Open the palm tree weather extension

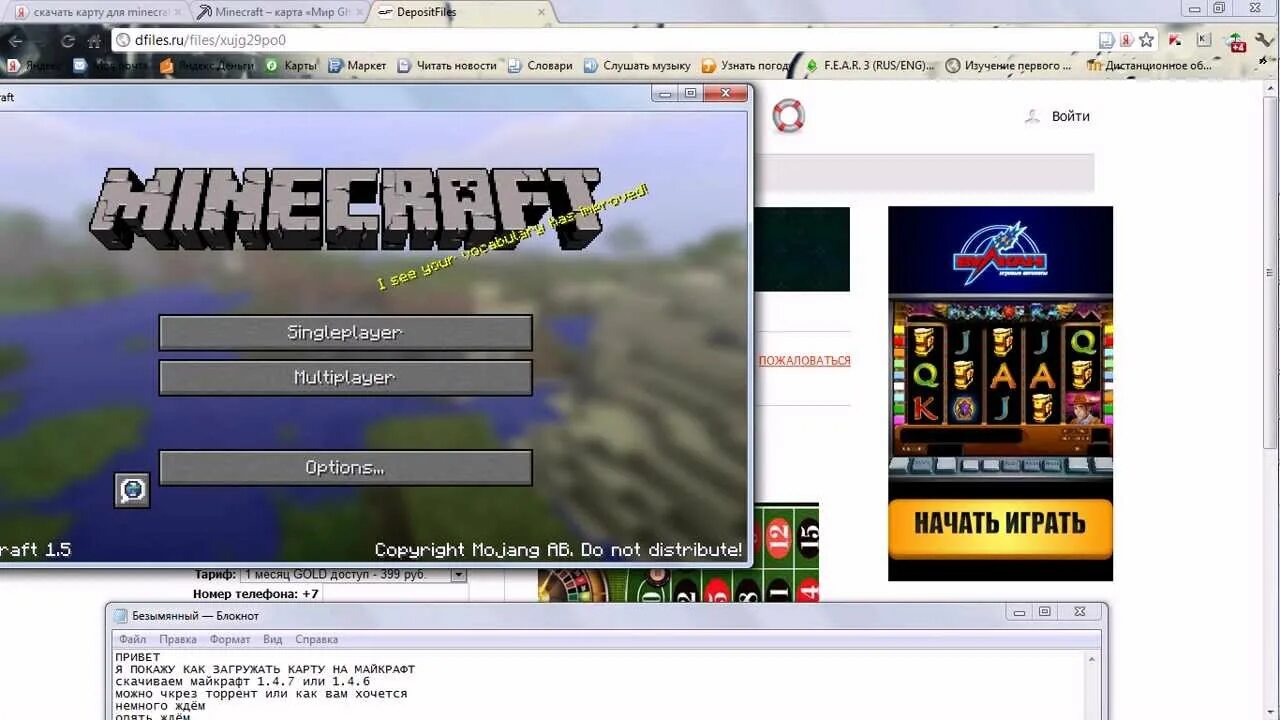[x=1237, y=41]
